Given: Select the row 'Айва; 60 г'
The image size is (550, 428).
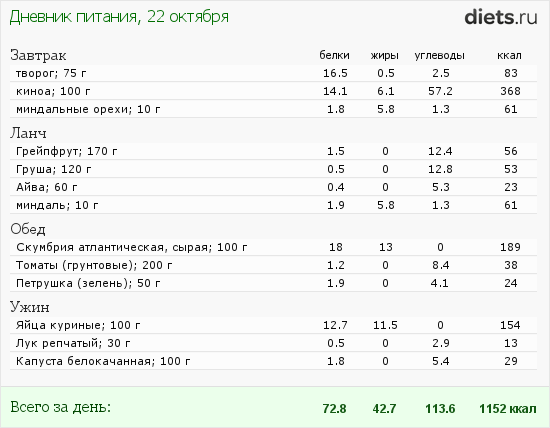Looking at the screenshot, I should (273, 187).
